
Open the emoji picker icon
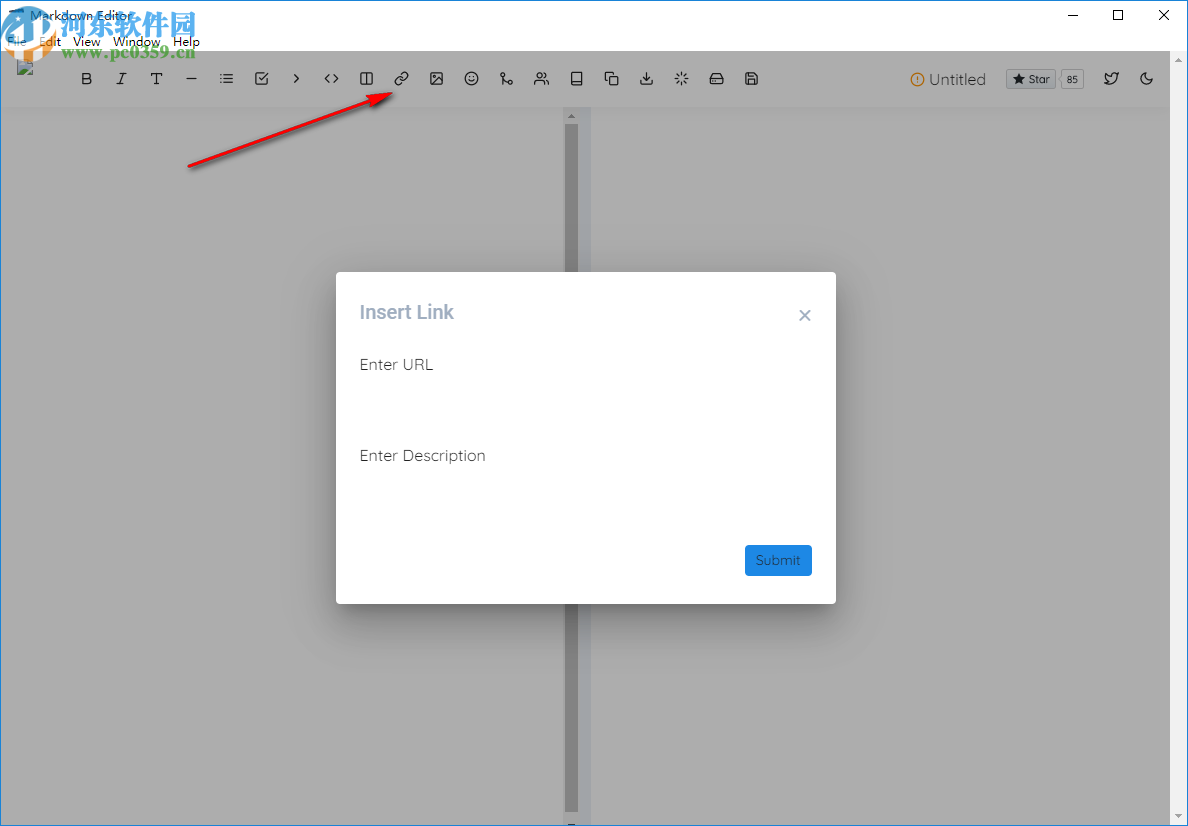click(471, 78)
